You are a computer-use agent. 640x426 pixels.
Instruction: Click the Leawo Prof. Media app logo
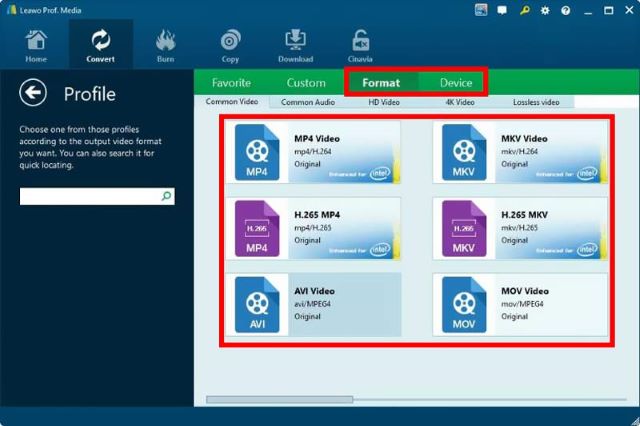click(11, 10)
